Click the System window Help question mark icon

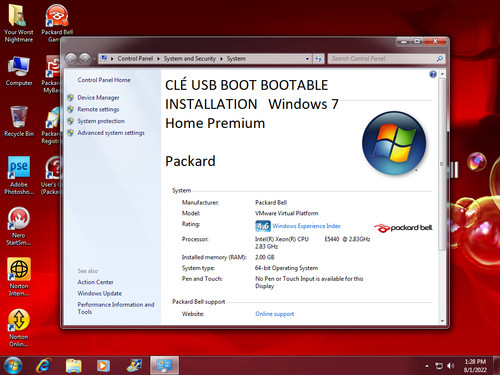(433, 74)
